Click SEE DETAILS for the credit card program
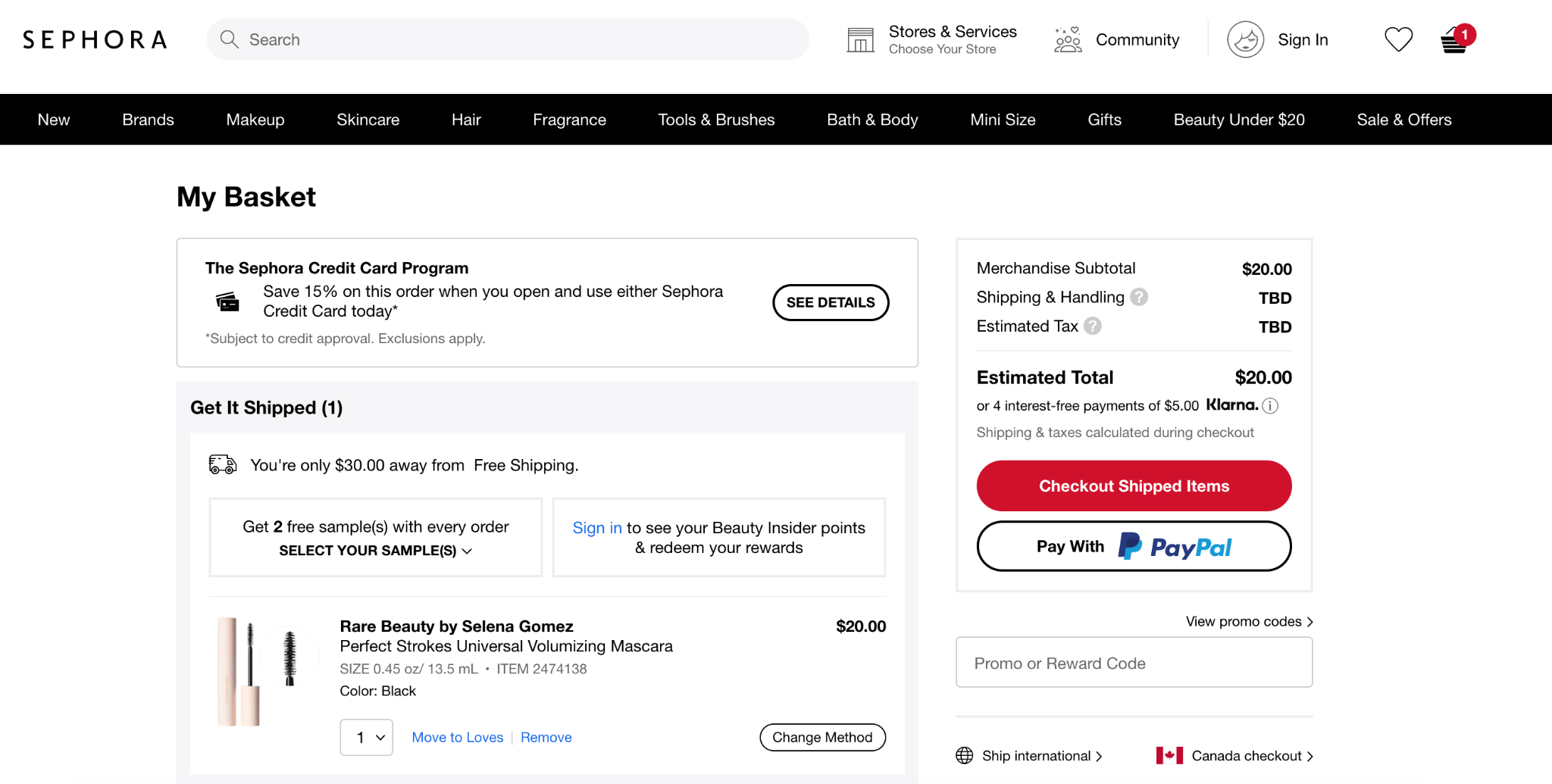Image resolution: width=1552 pixels, height=784 pixels. click(831, 302)
